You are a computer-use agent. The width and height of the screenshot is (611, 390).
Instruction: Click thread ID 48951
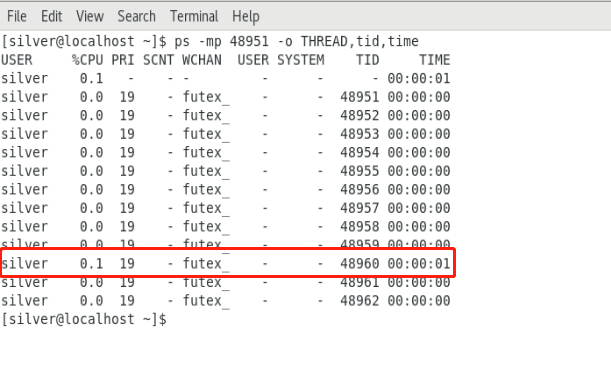click(x=360, y=97)
